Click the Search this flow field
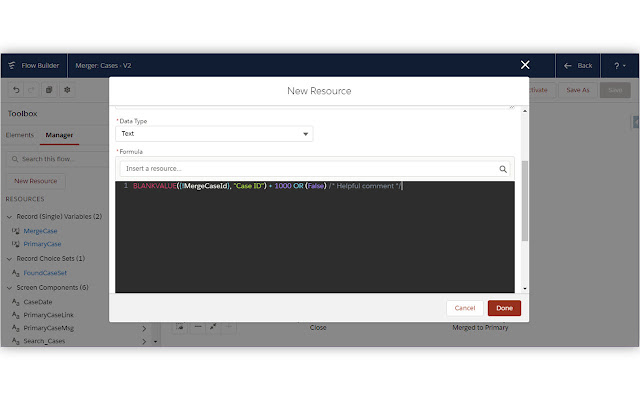 click(x=59, y=159)
